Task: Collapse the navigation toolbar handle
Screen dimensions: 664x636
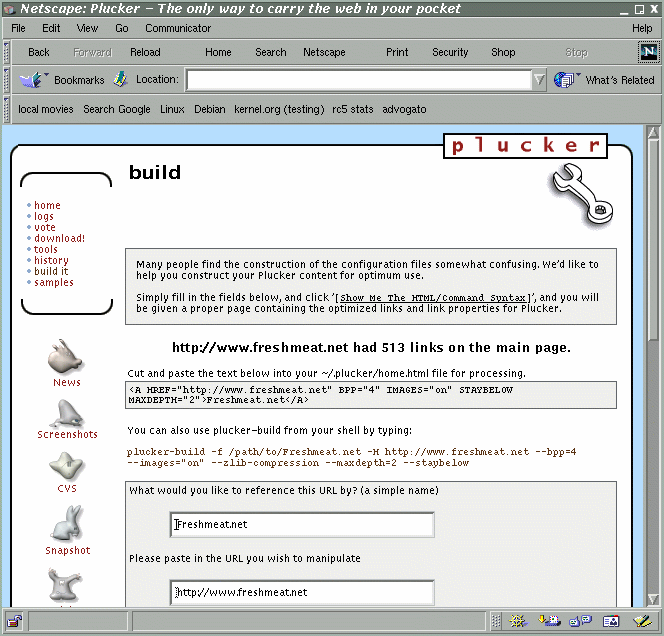Action: click(x=6, y=52)
